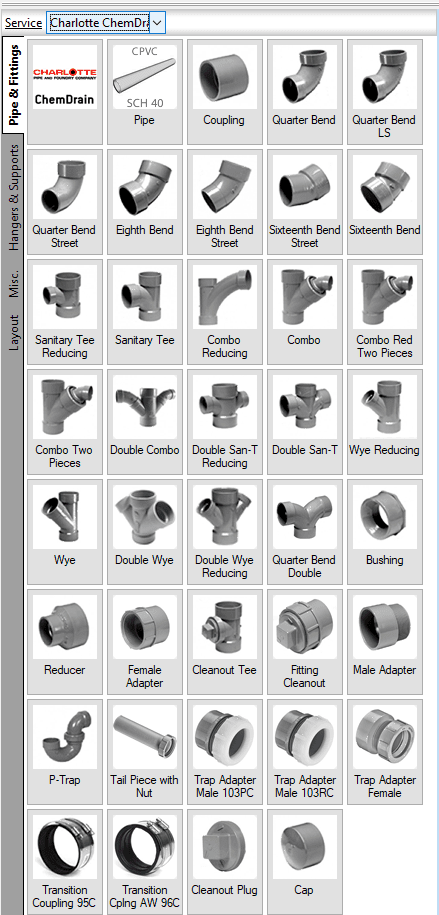The height and width of the screenshot is (915, 439).
Task: Pick the Trap Adapter Male 103PC
Action: [224, 752]
